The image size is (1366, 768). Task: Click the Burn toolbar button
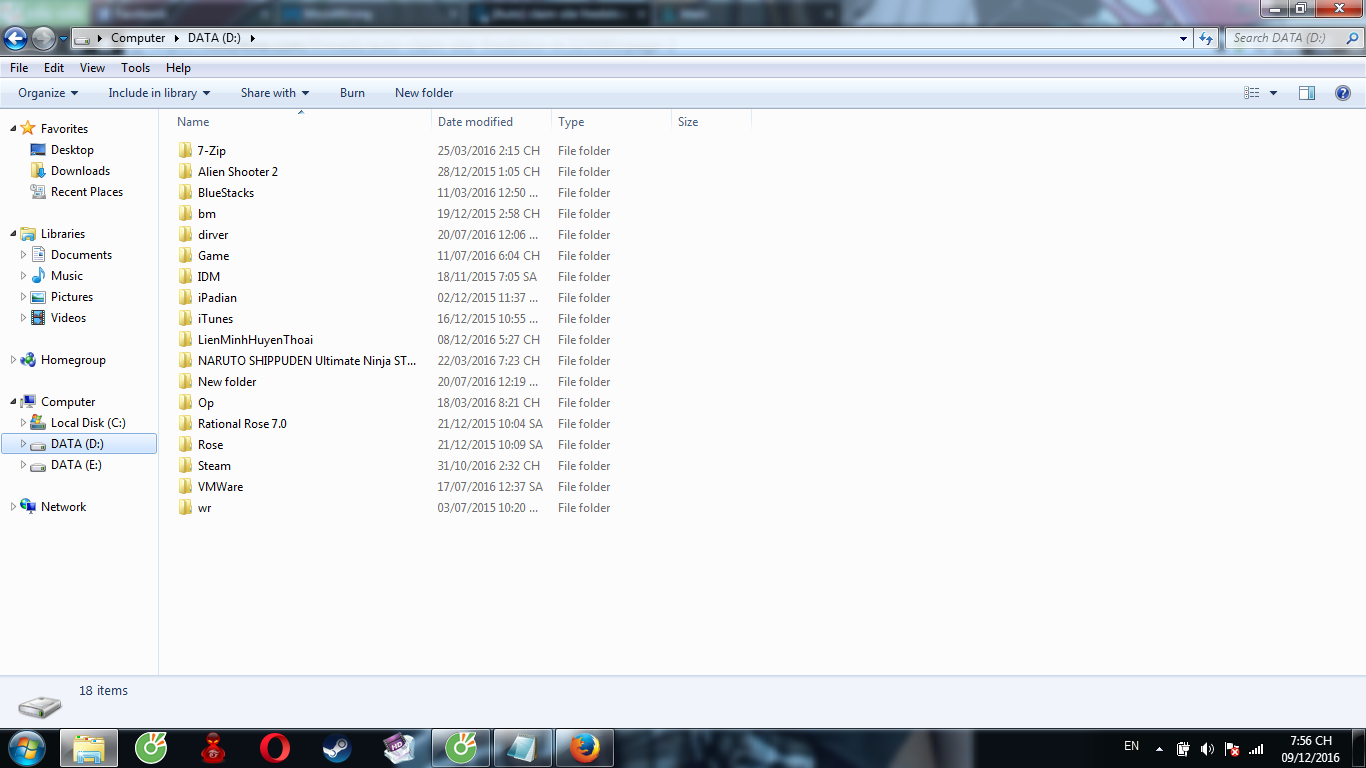pos(352,93)
